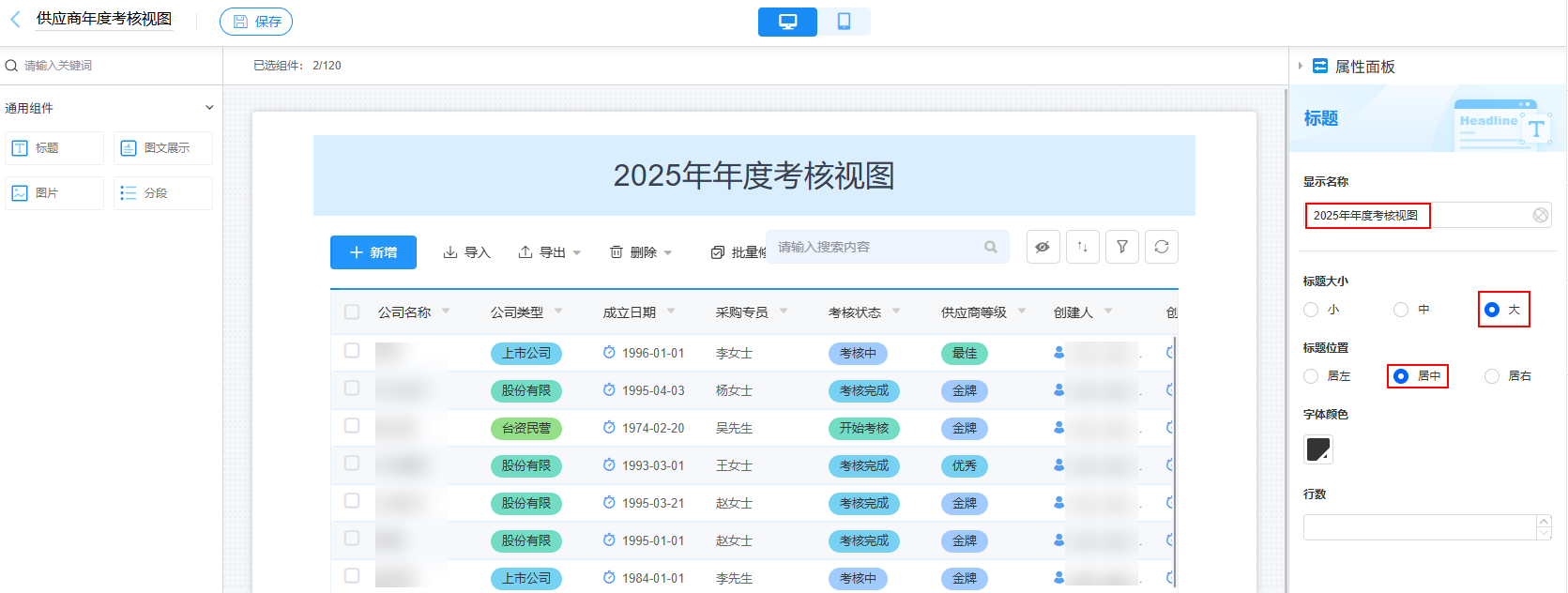Set 标题大小 to 小
Image resolution: width=1568 pixels, height=593 pixels.
[1311, 310]
